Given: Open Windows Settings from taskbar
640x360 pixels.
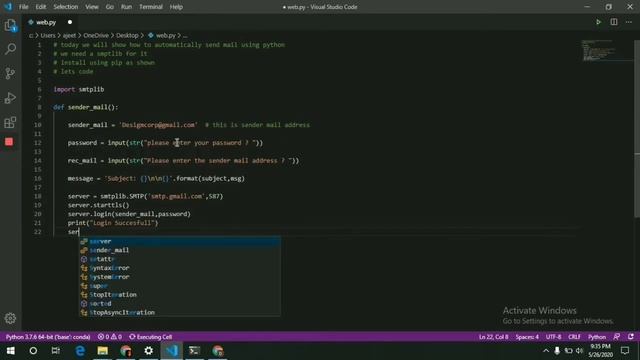Looking at the screenshot, I should pos(149,351).
